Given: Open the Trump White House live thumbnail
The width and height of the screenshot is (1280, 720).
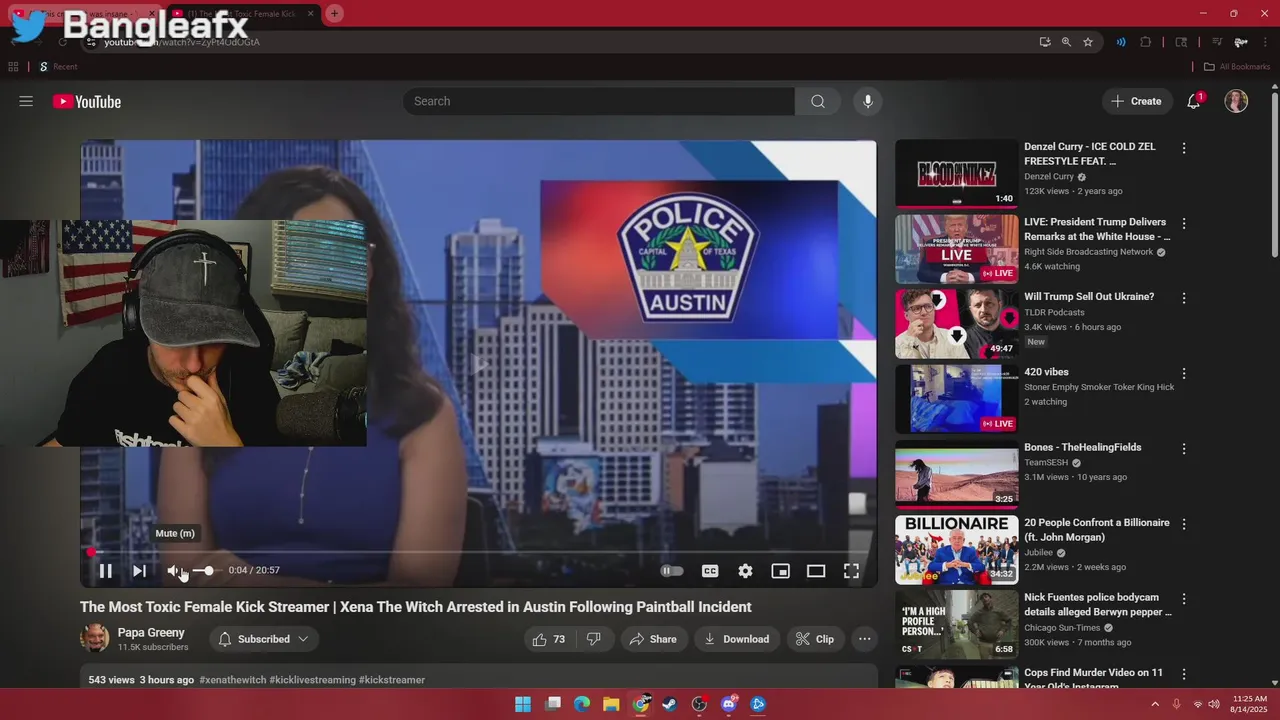Looking at the screenshot, I should [956, 249].
